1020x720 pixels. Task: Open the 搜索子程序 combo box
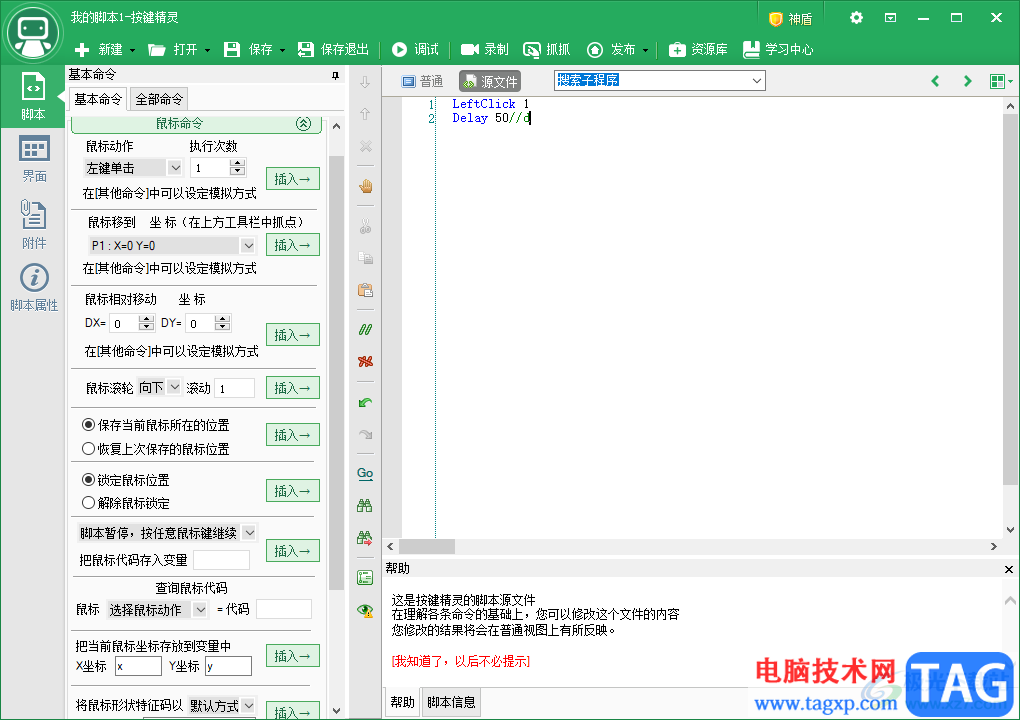point(660,80)
